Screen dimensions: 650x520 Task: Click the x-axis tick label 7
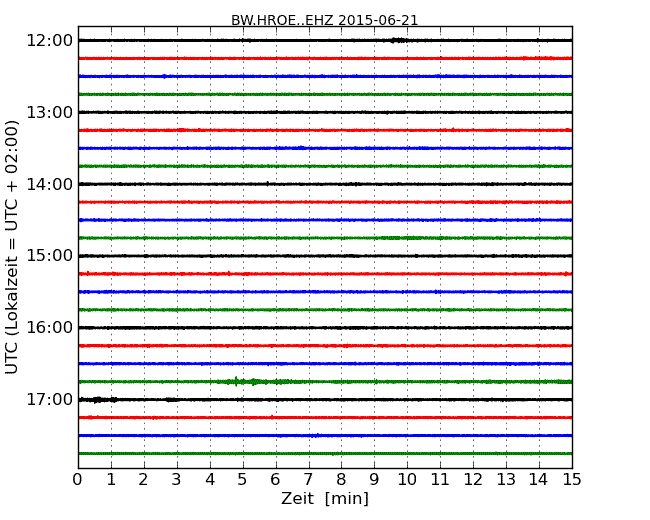pos(308,480)
